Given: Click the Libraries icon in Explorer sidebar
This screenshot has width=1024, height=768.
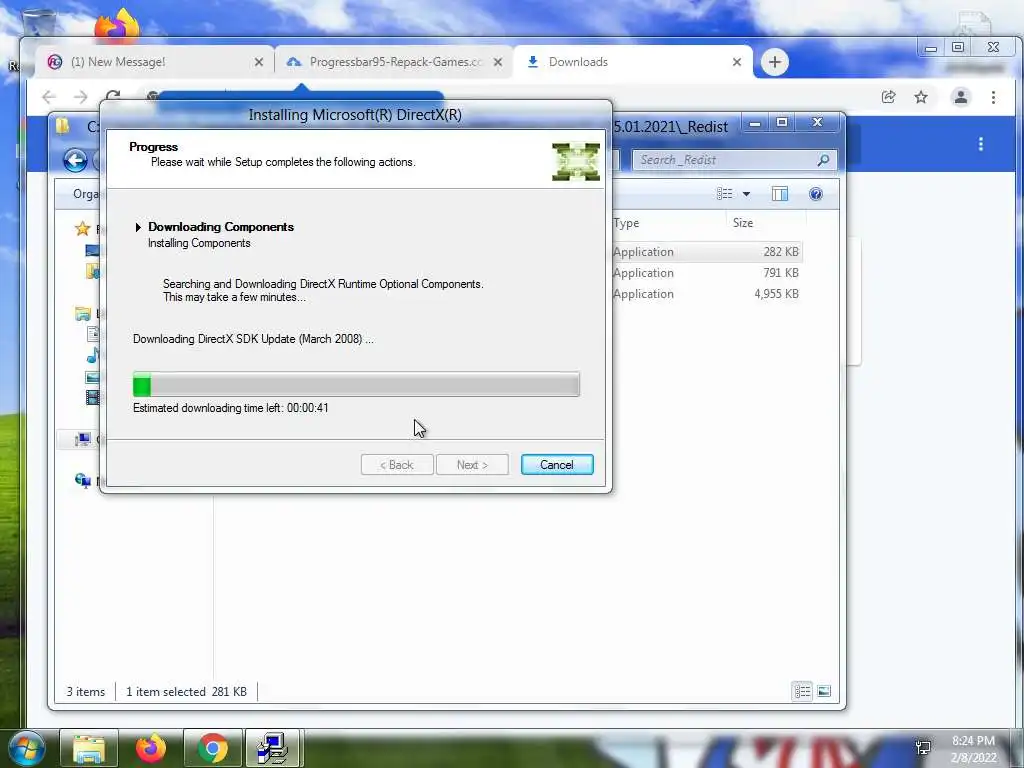Looking at the screenshot, I should point(82,314).
